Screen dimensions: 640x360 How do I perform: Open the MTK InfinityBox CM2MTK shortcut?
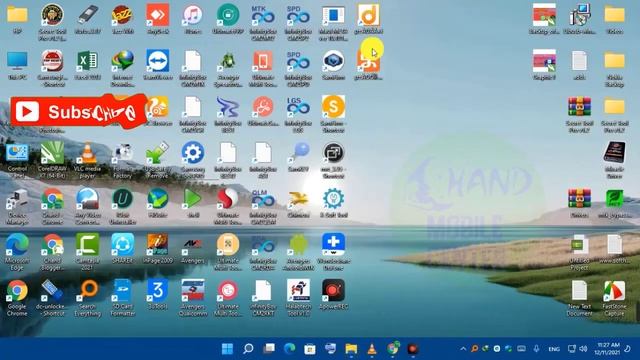[x=263, y=22]
